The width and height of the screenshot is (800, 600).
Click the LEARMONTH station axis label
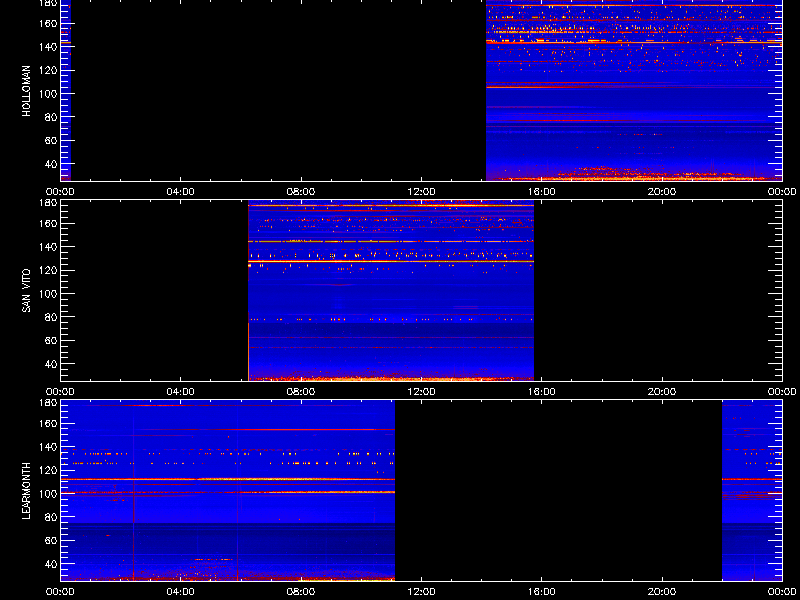tap(27, 491)
